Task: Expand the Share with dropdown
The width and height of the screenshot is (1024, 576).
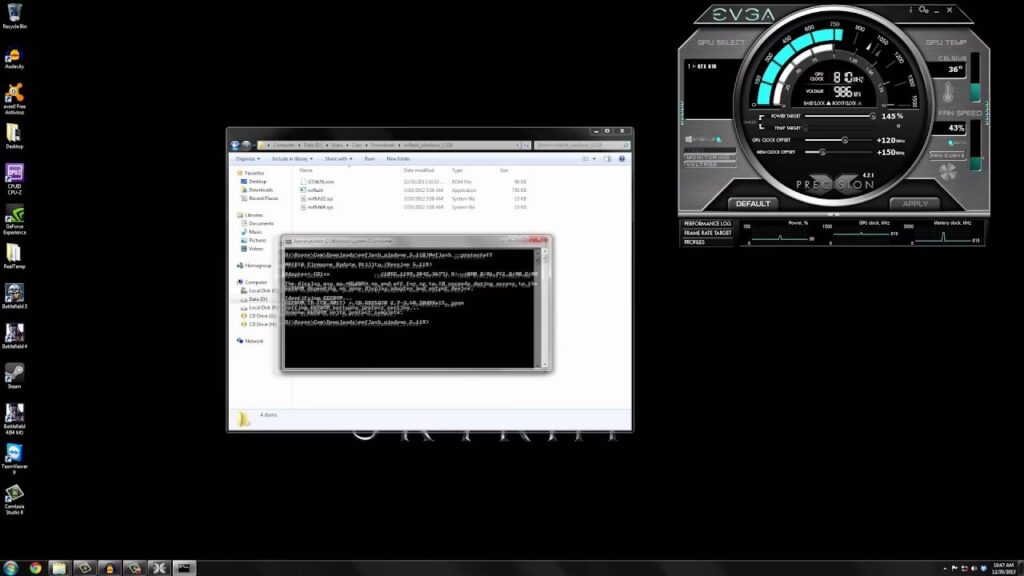Action: tap(338, 159)
